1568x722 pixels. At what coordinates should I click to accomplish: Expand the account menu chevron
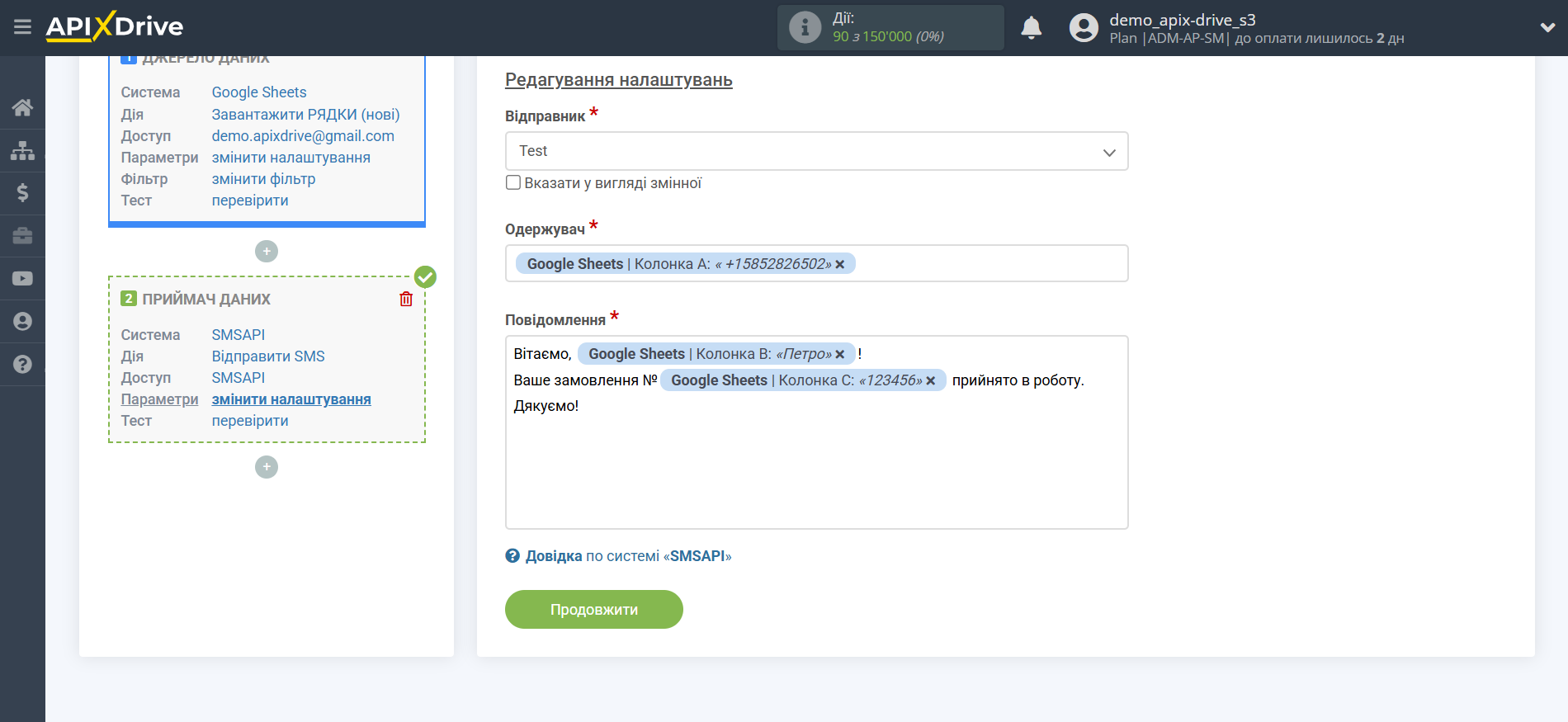1547,27
